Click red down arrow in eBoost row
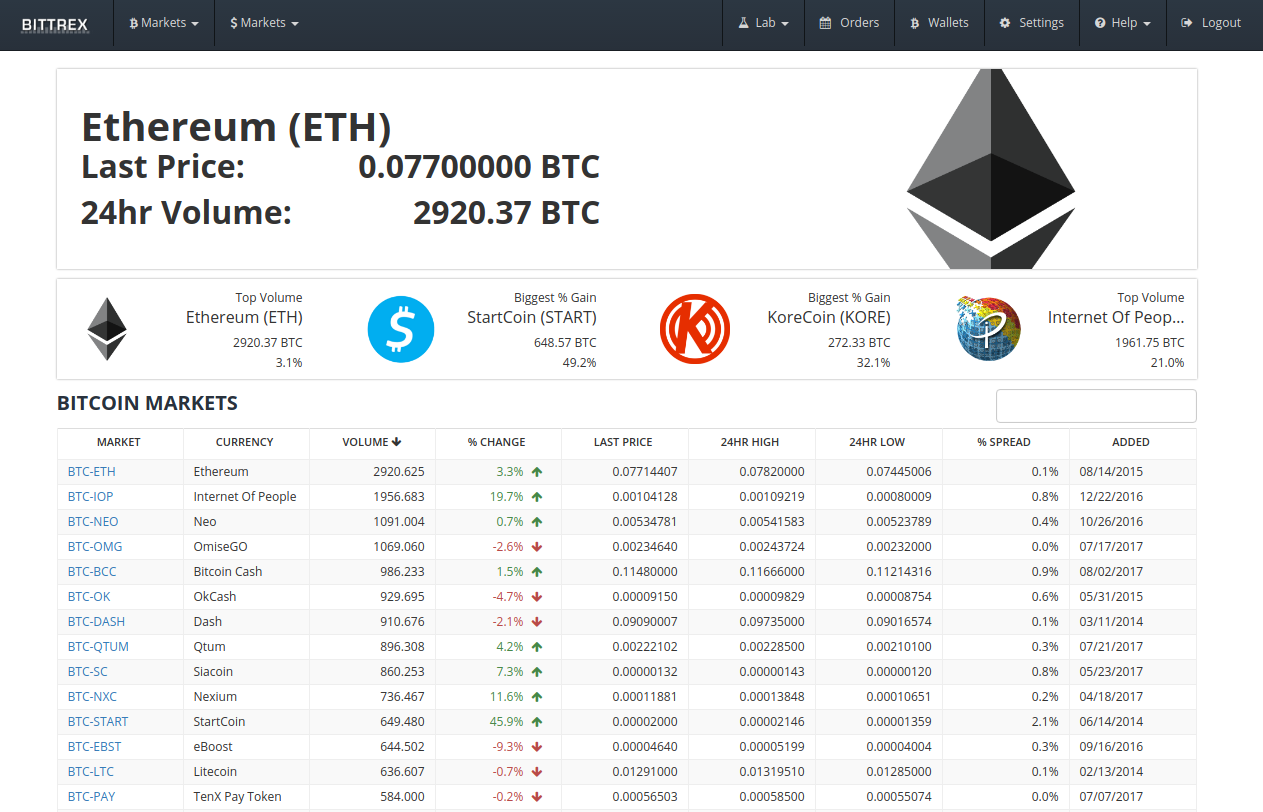Viewport: 1263px width, 812px height. (x=537, y=747)
